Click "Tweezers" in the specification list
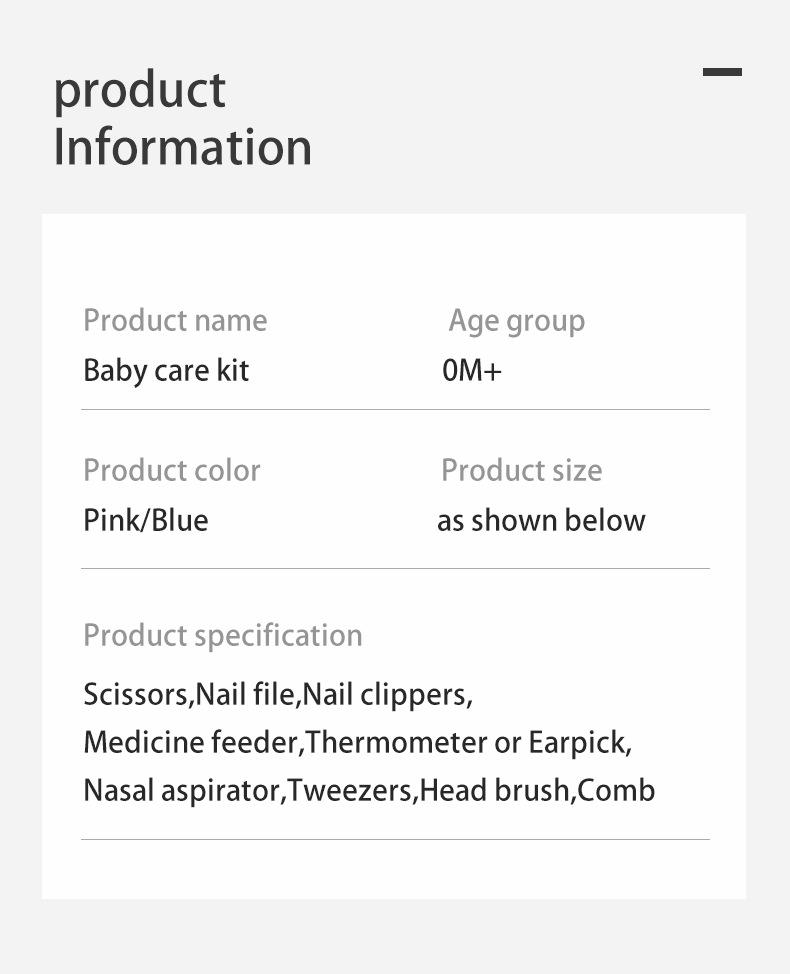This screenshot has width=790, height=974. coord(350,791)
